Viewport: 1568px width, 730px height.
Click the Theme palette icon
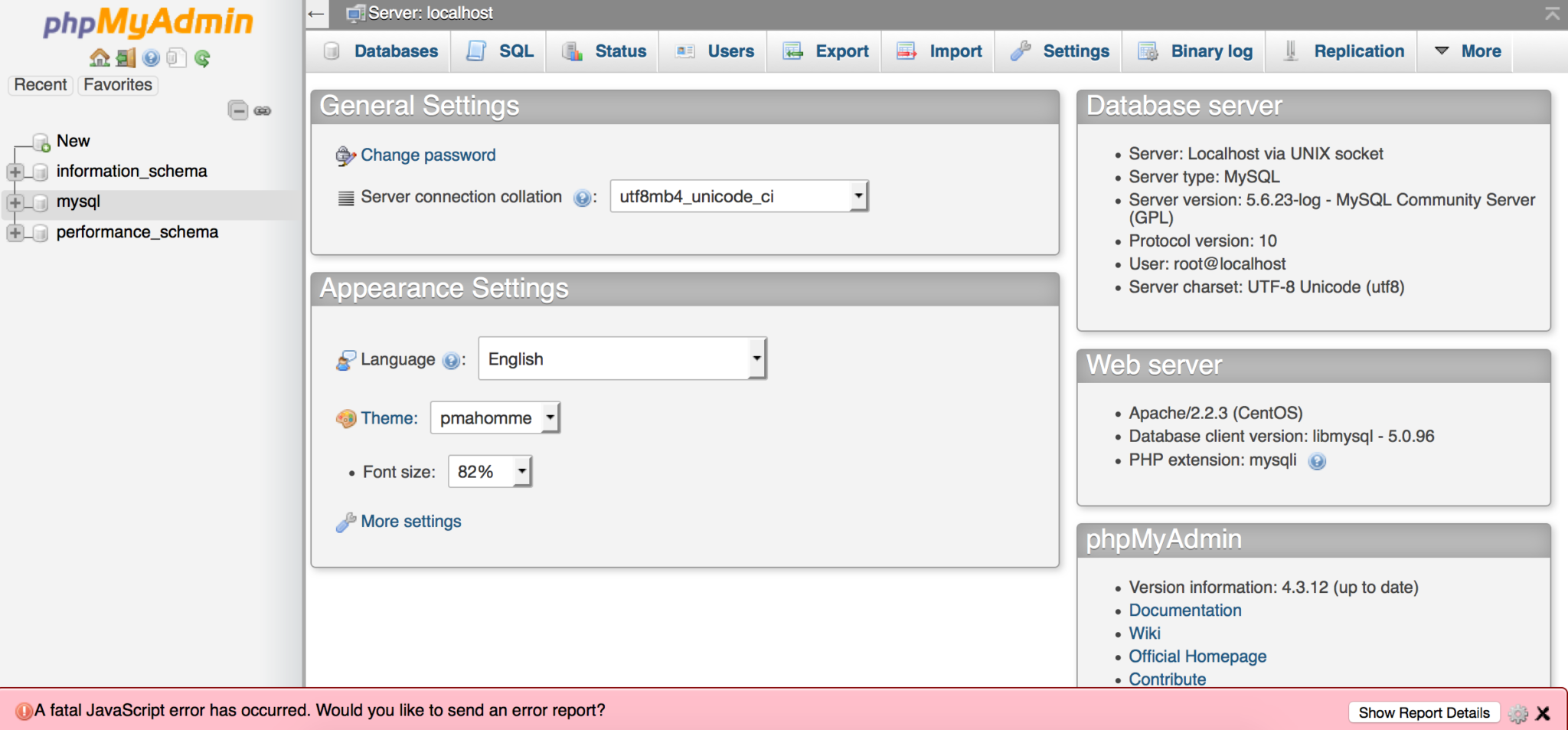(346, 418)
